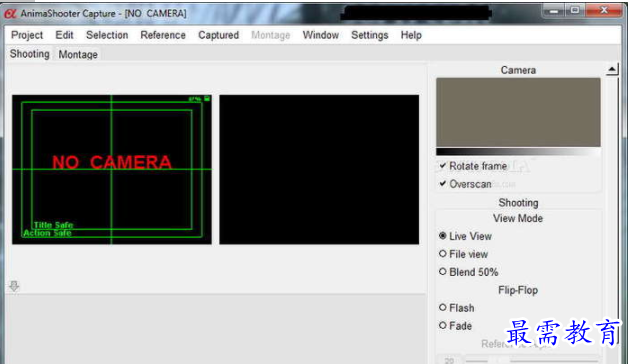Open the Settings menu
Screen dimensions: 628x364
[369, 35]
